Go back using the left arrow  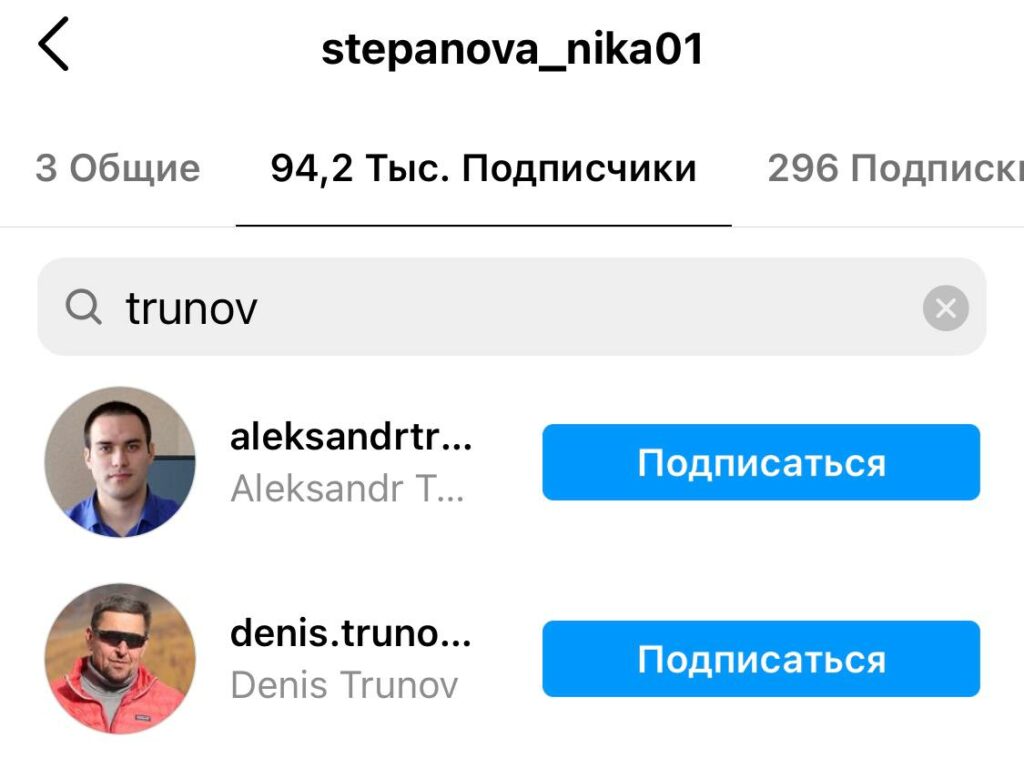point(54,44)
